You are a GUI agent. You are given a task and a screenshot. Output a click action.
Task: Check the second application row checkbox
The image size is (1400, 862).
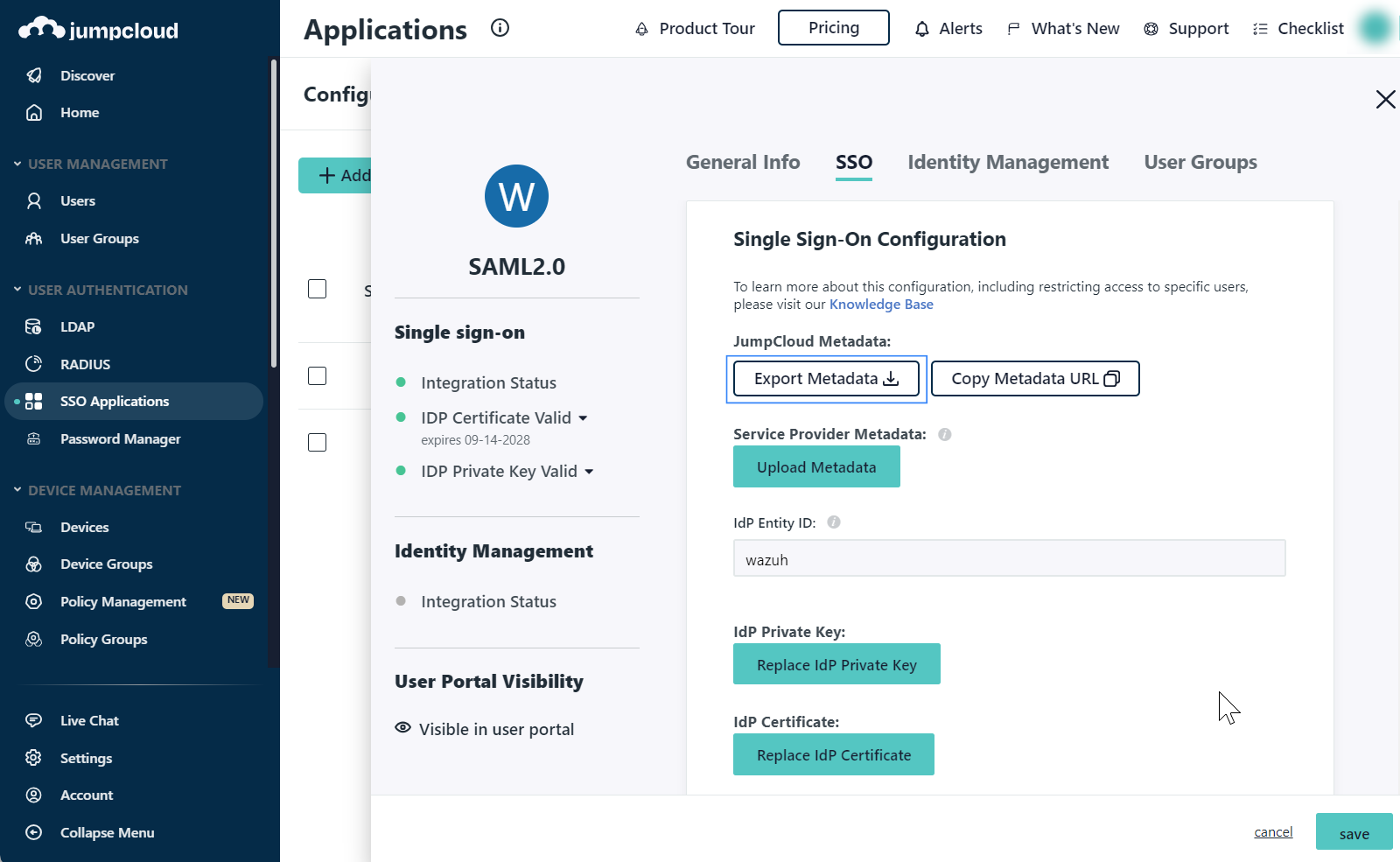point(318,375)
